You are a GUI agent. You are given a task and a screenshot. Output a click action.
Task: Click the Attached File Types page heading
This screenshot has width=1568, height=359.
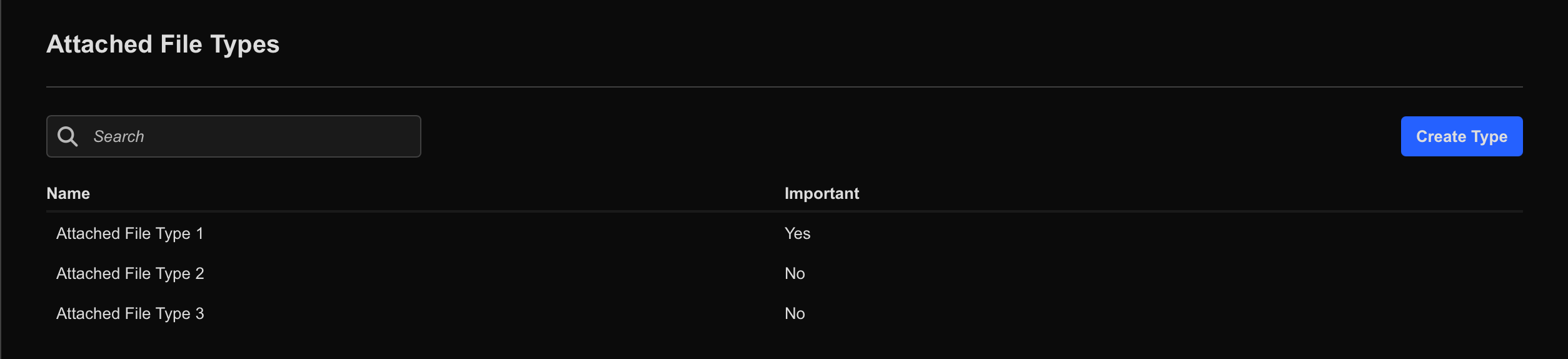coord(163,44)
